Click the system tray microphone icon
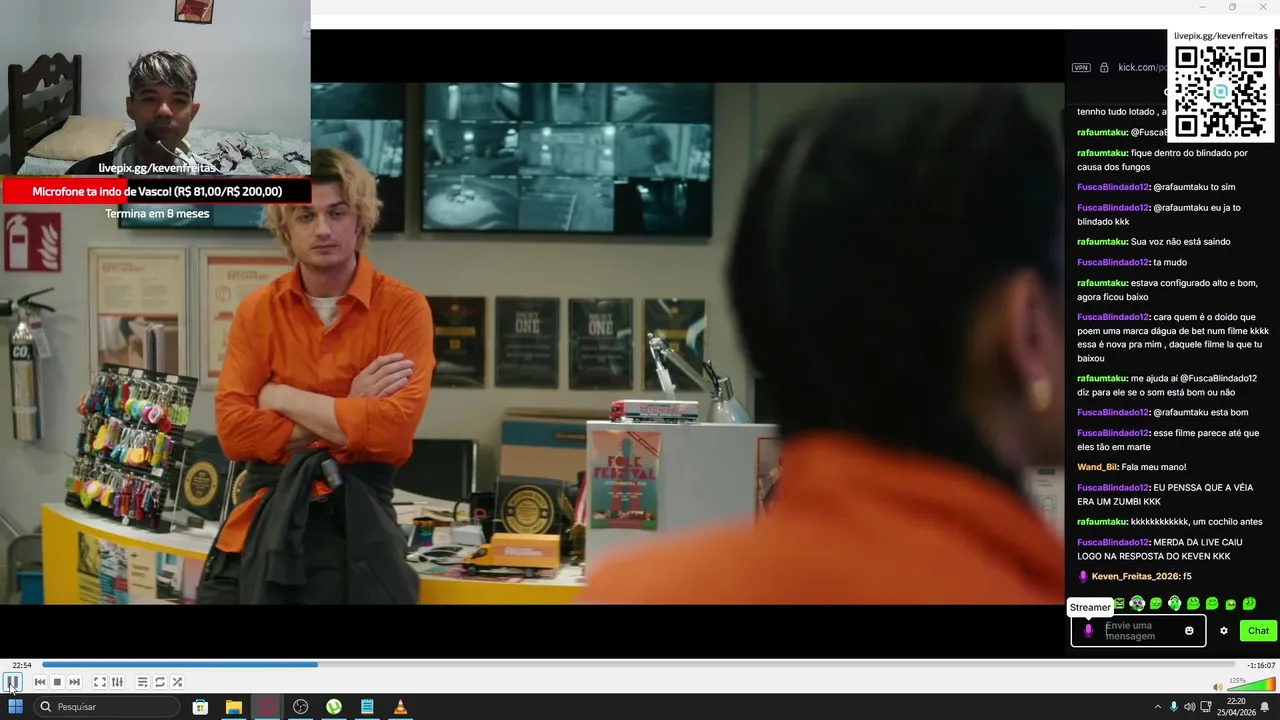Image resolution: width=1280 pixels, height=720 pixels. (1174, 707)
